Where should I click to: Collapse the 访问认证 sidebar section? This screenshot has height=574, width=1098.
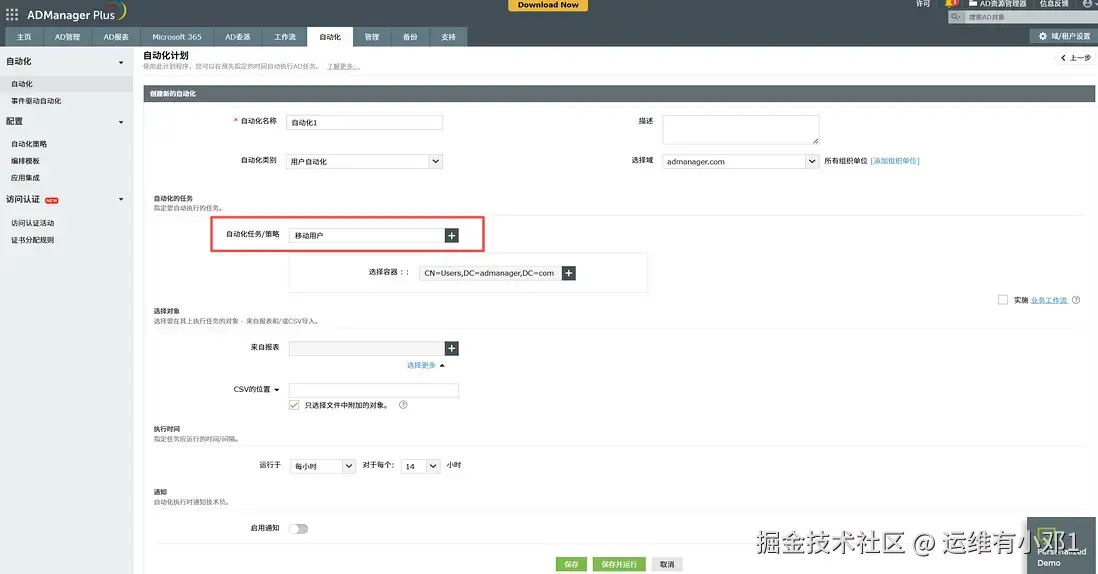121,200
